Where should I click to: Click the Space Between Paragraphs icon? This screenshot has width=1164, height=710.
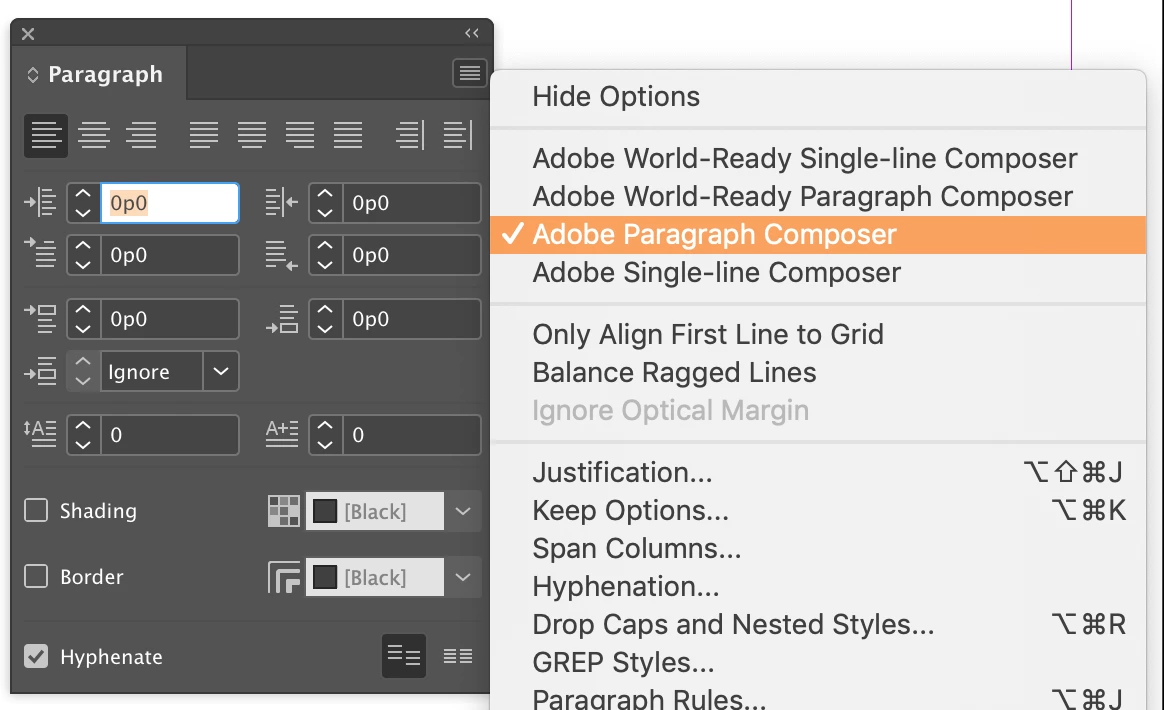40,371
